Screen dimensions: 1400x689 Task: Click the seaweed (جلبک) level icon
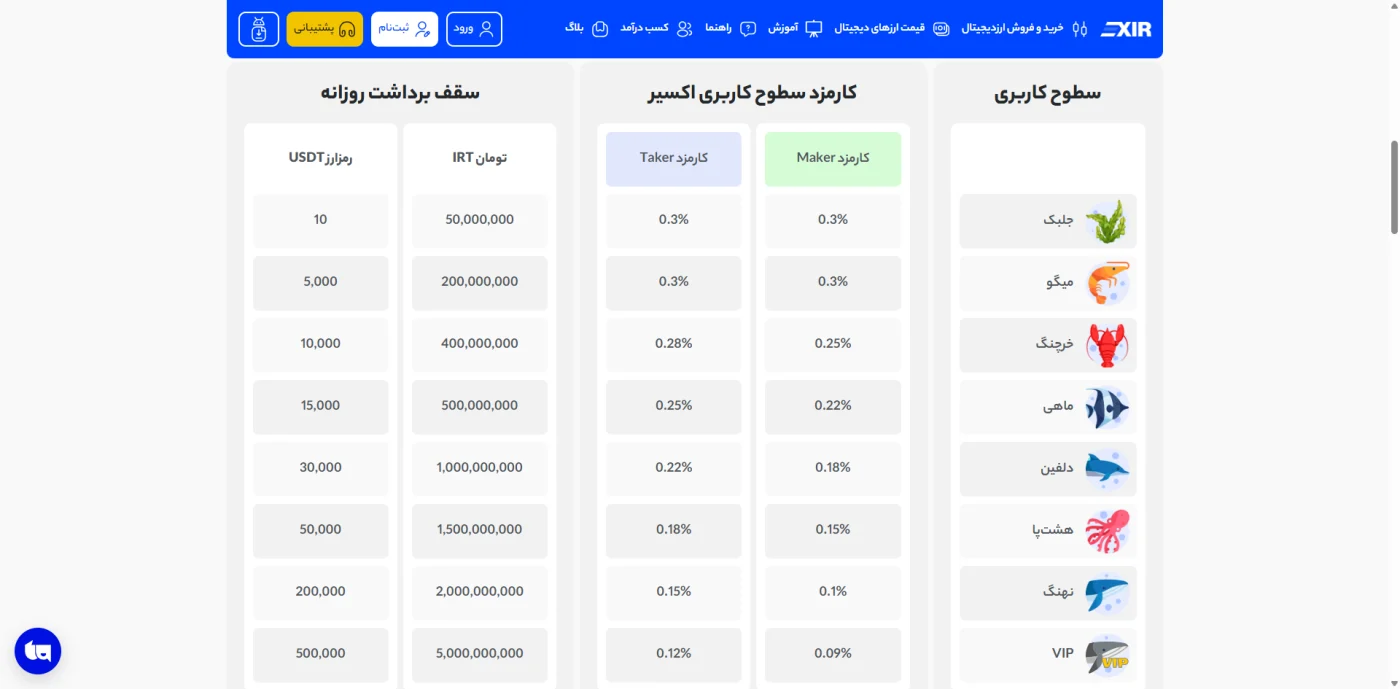point(1106,221)
